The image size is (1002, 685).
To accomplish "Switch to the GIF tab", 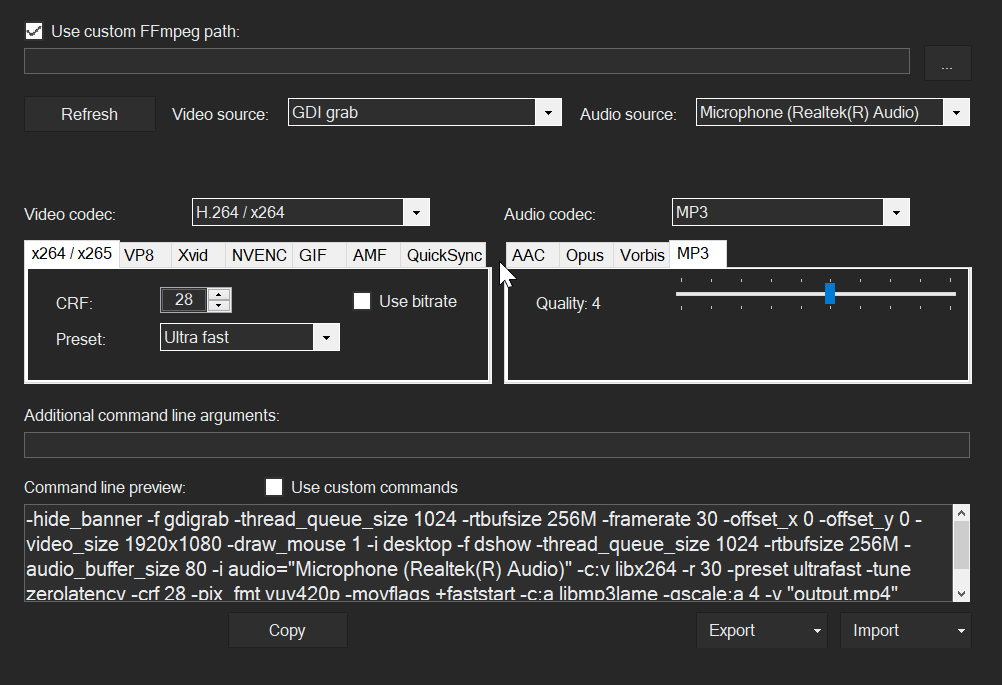I will (316, 255).
